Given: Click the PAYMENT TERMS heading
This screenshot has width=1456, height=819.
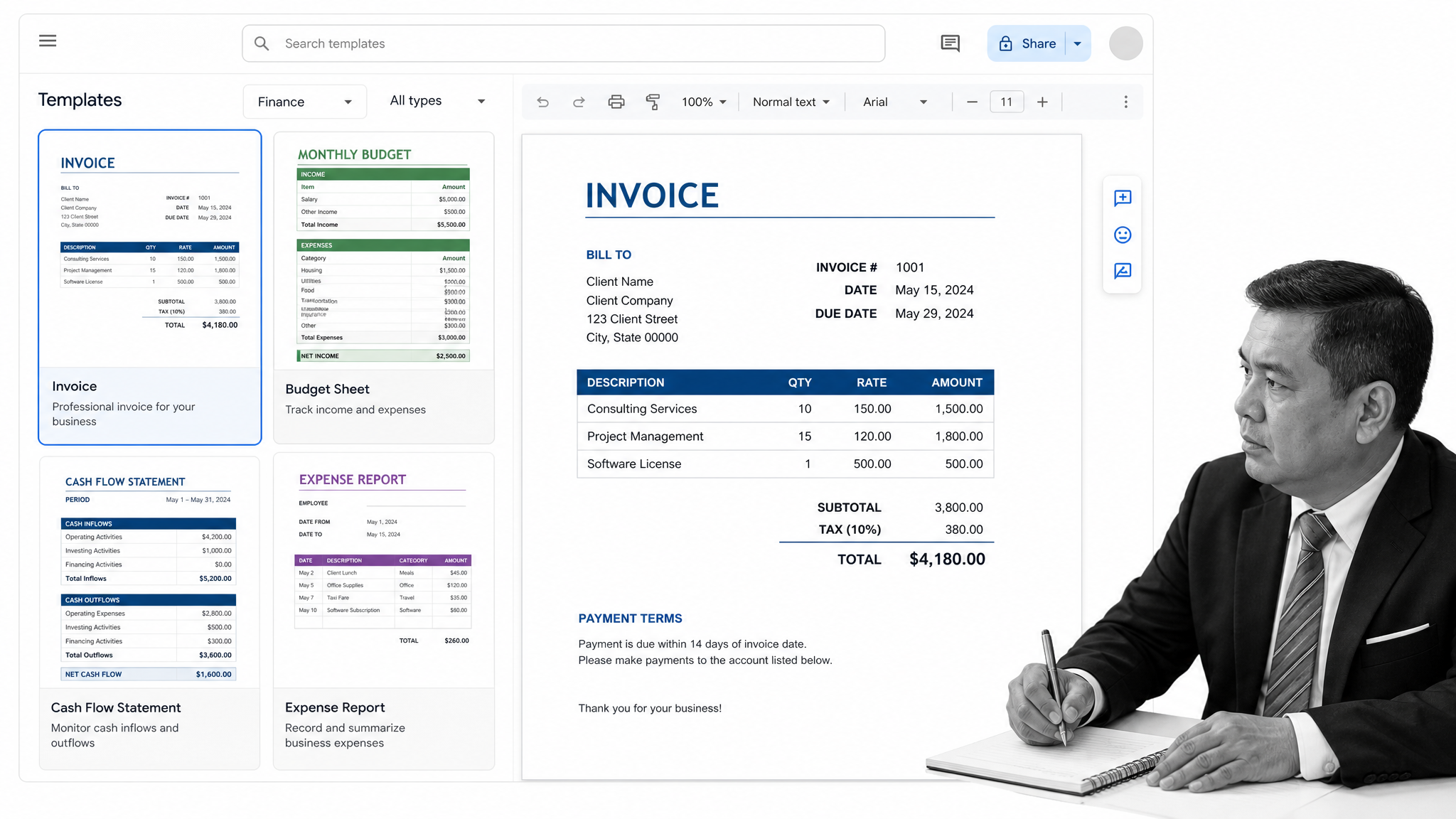Looking at the screenshot, I should (x=630, y=619).
